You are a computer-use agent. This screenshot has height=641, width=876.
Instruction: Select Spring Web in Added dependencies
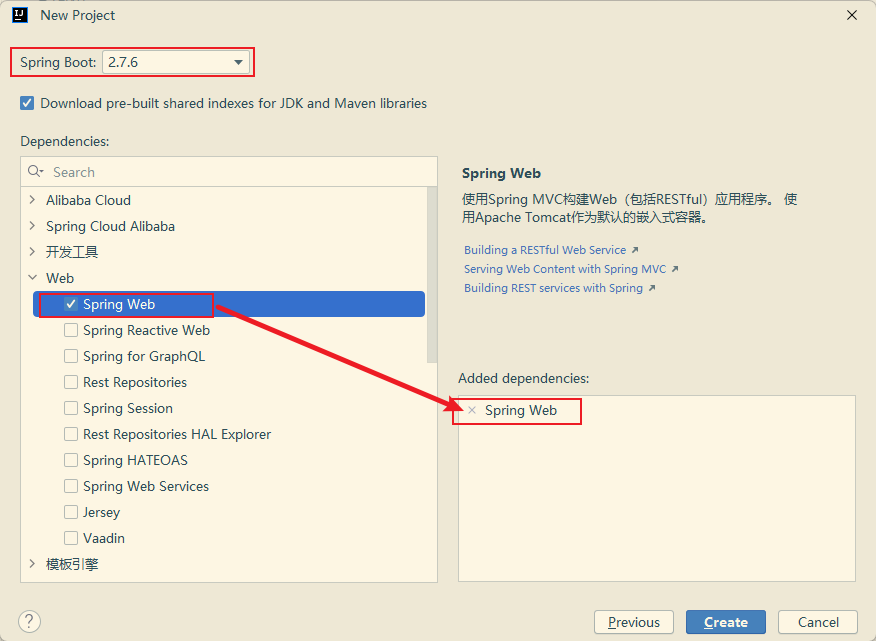[x=521, y=410]
